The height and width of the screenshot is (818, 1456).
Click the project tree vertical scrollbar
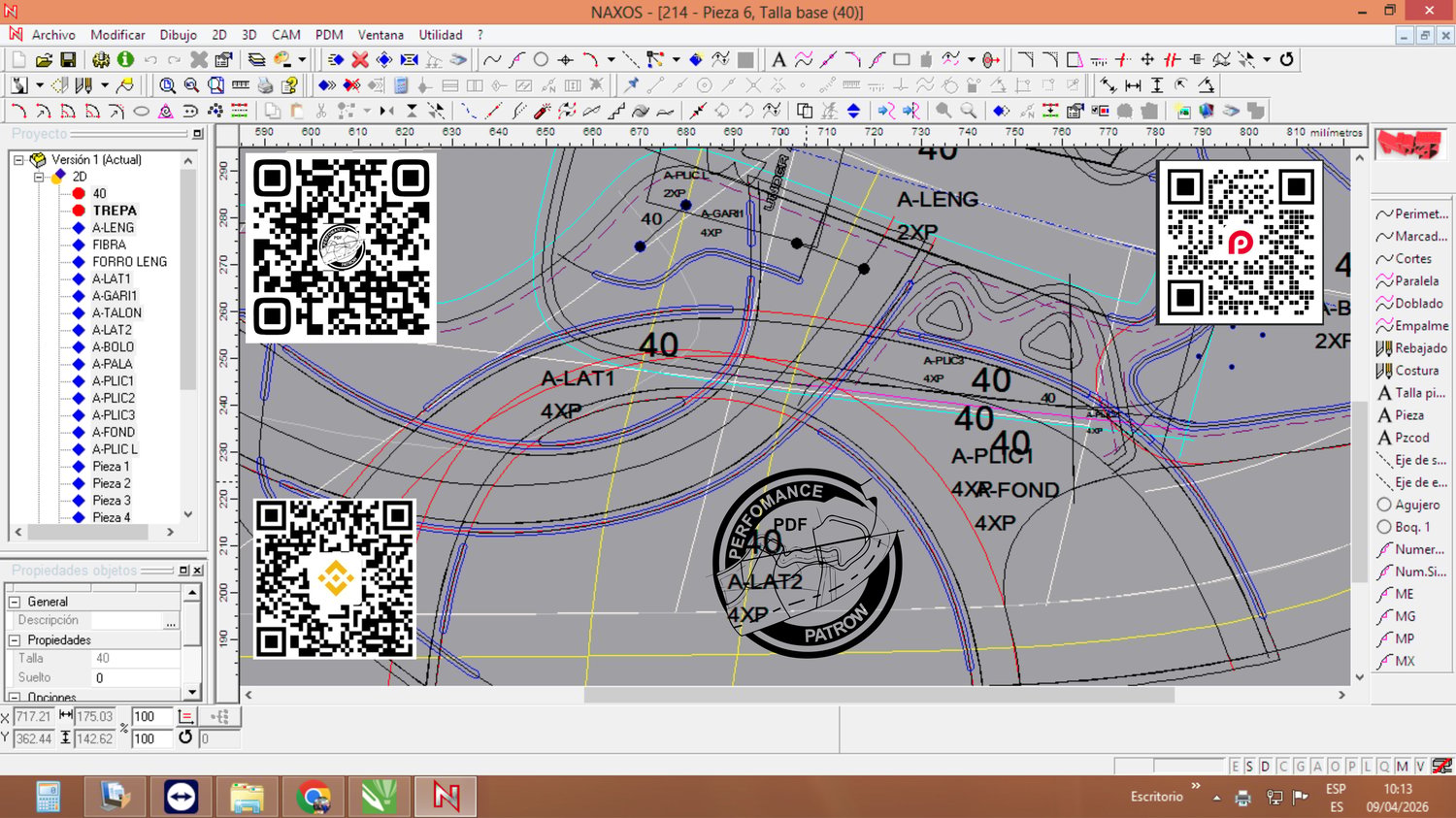(x=188, y=338)
